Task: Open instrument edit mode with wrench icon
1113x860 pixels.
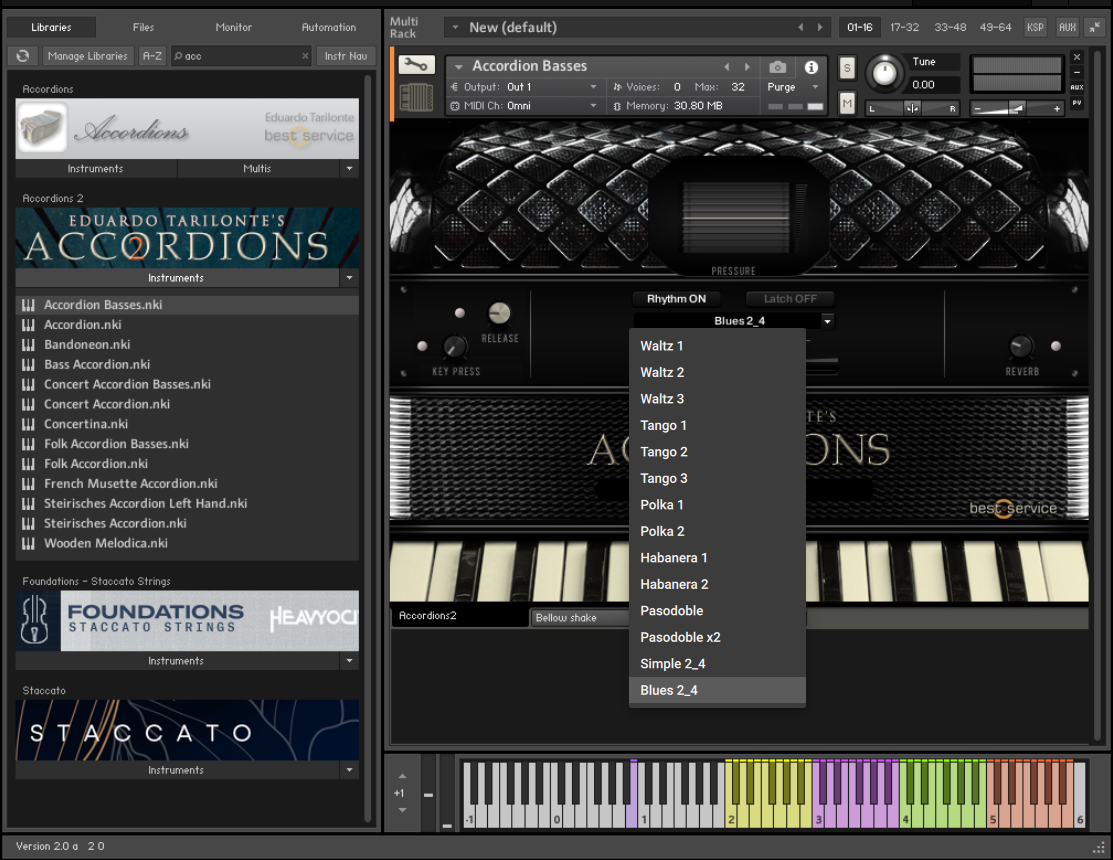Action: [x=416, y=66]
